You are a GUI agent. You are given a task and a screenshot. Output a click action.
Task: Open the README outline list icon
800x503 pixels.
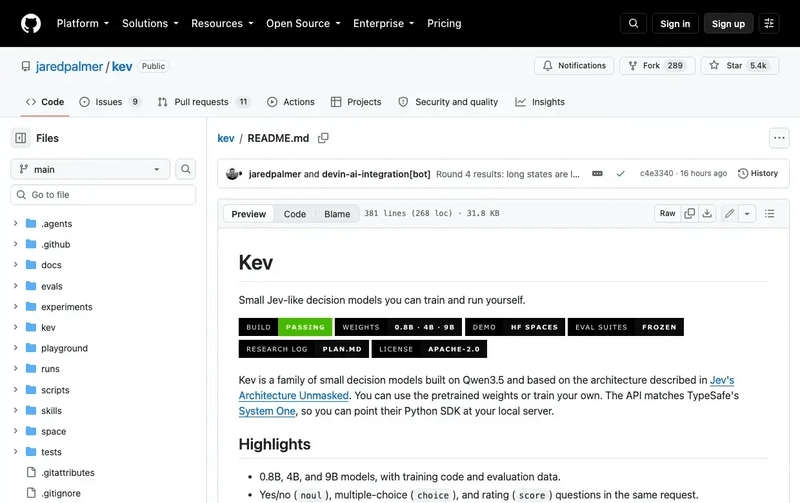click(769, 213)
